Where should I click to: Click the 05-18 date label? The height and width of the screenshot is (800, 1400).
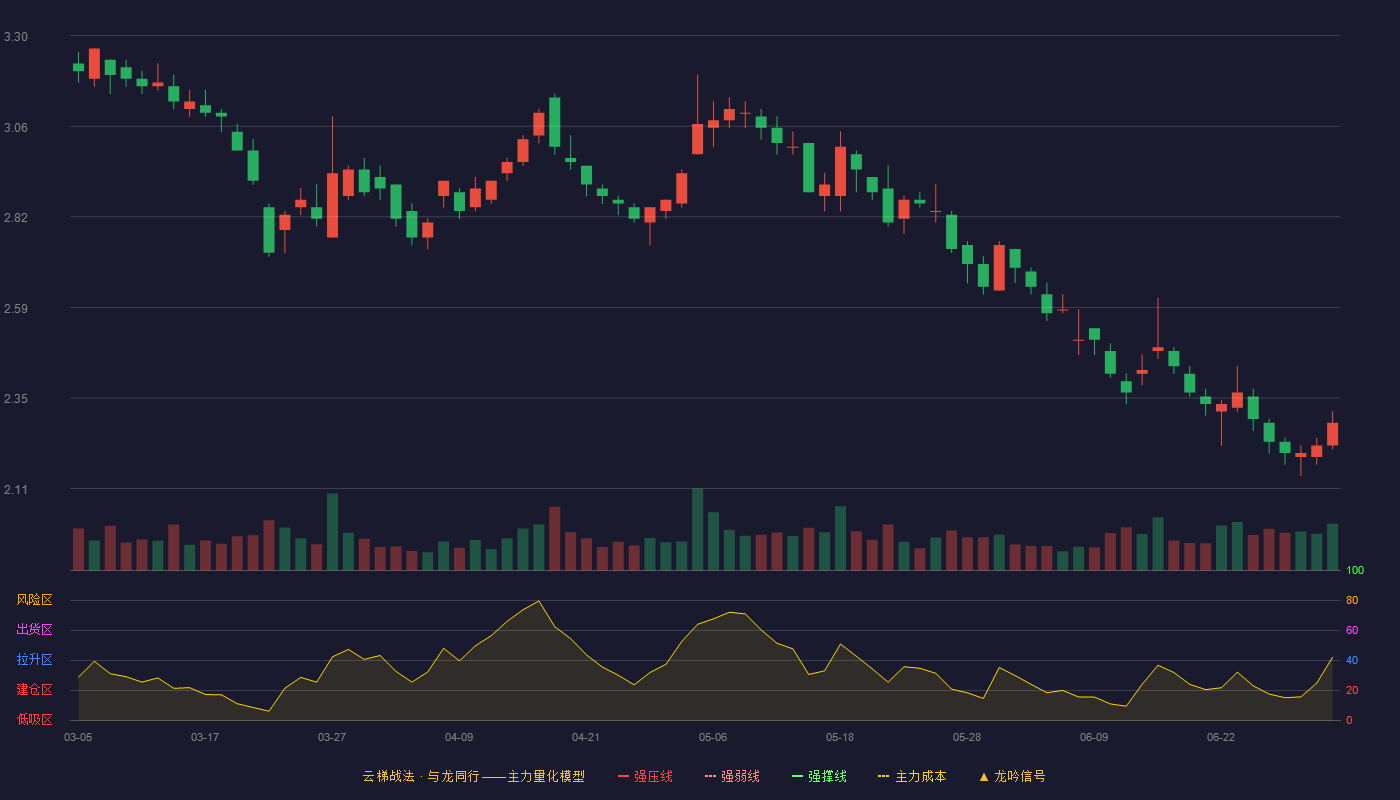point(840,737)
